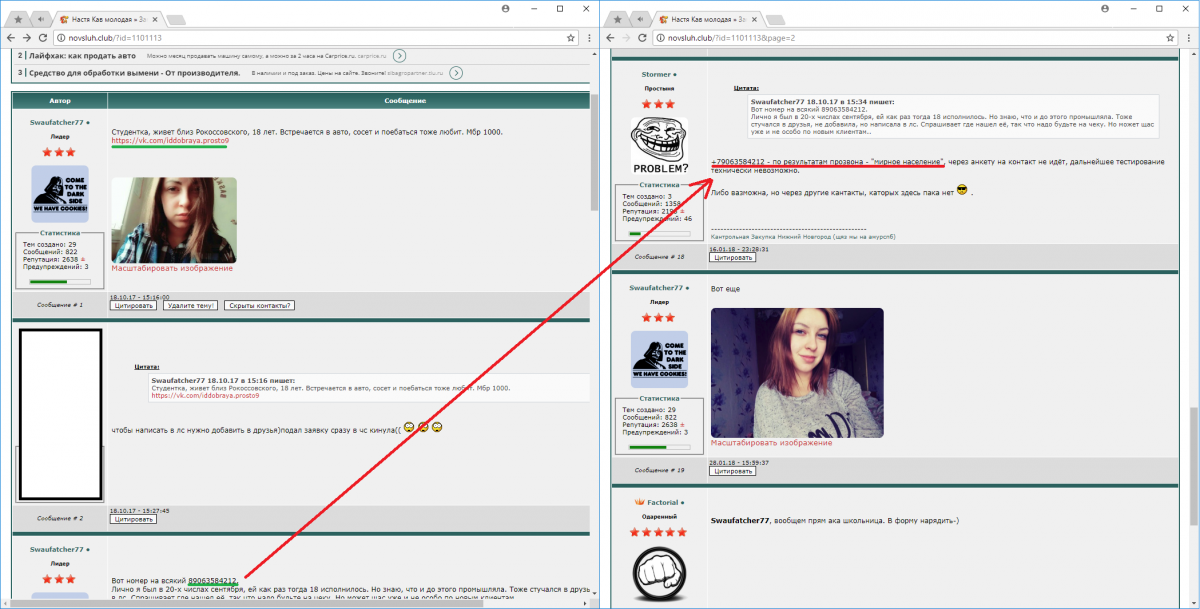Reload the page in the left browser window
This screenshot has width=1200, height=609.
point(41,37)
